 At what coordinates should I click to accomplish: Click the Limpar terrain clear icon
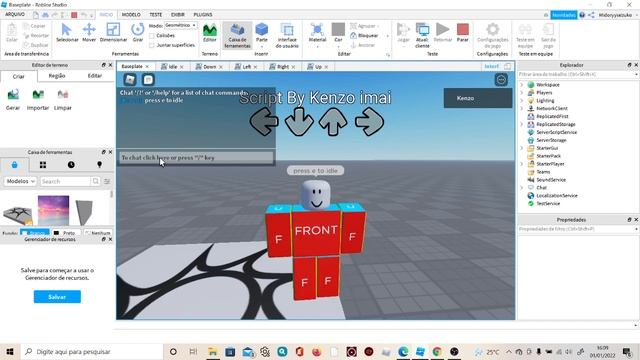pos(63,99)
